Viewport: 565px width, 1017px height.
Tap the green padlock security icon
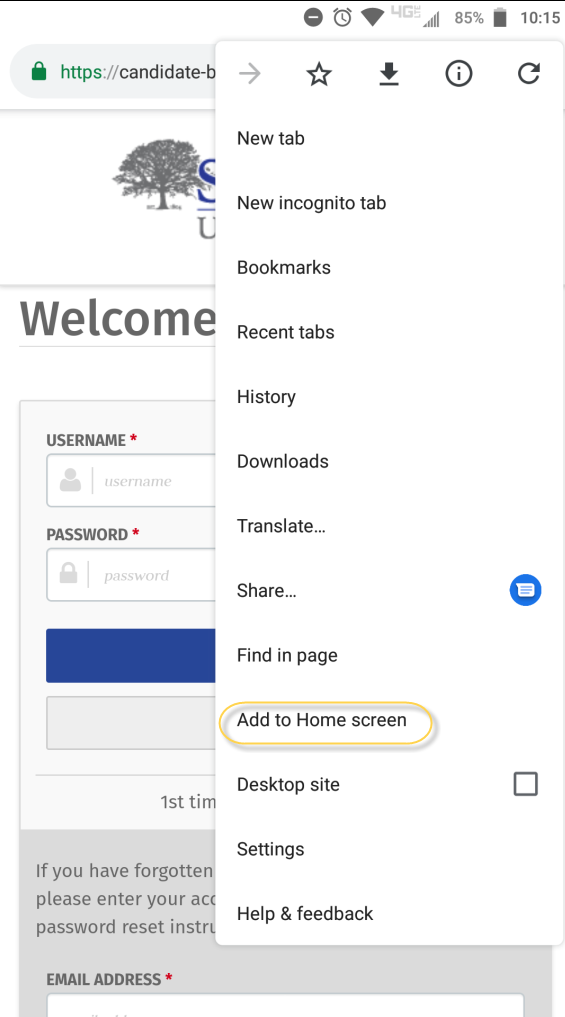[x=39, y=71]
